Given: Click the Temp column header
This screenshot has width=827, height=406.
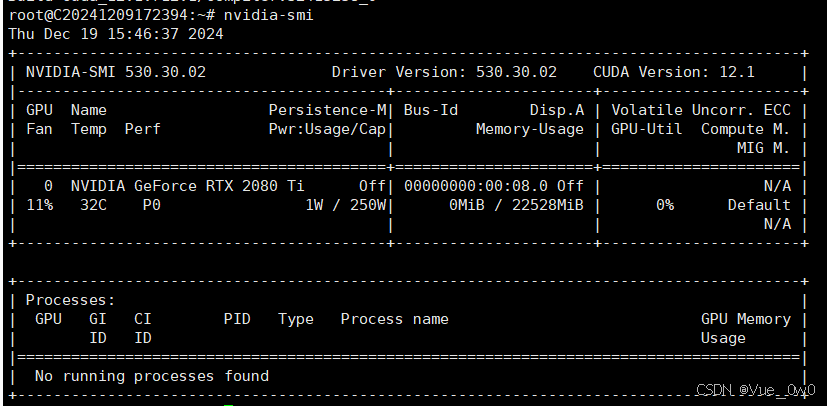Looking at the screenshot, I should click(x=89, y=129).
